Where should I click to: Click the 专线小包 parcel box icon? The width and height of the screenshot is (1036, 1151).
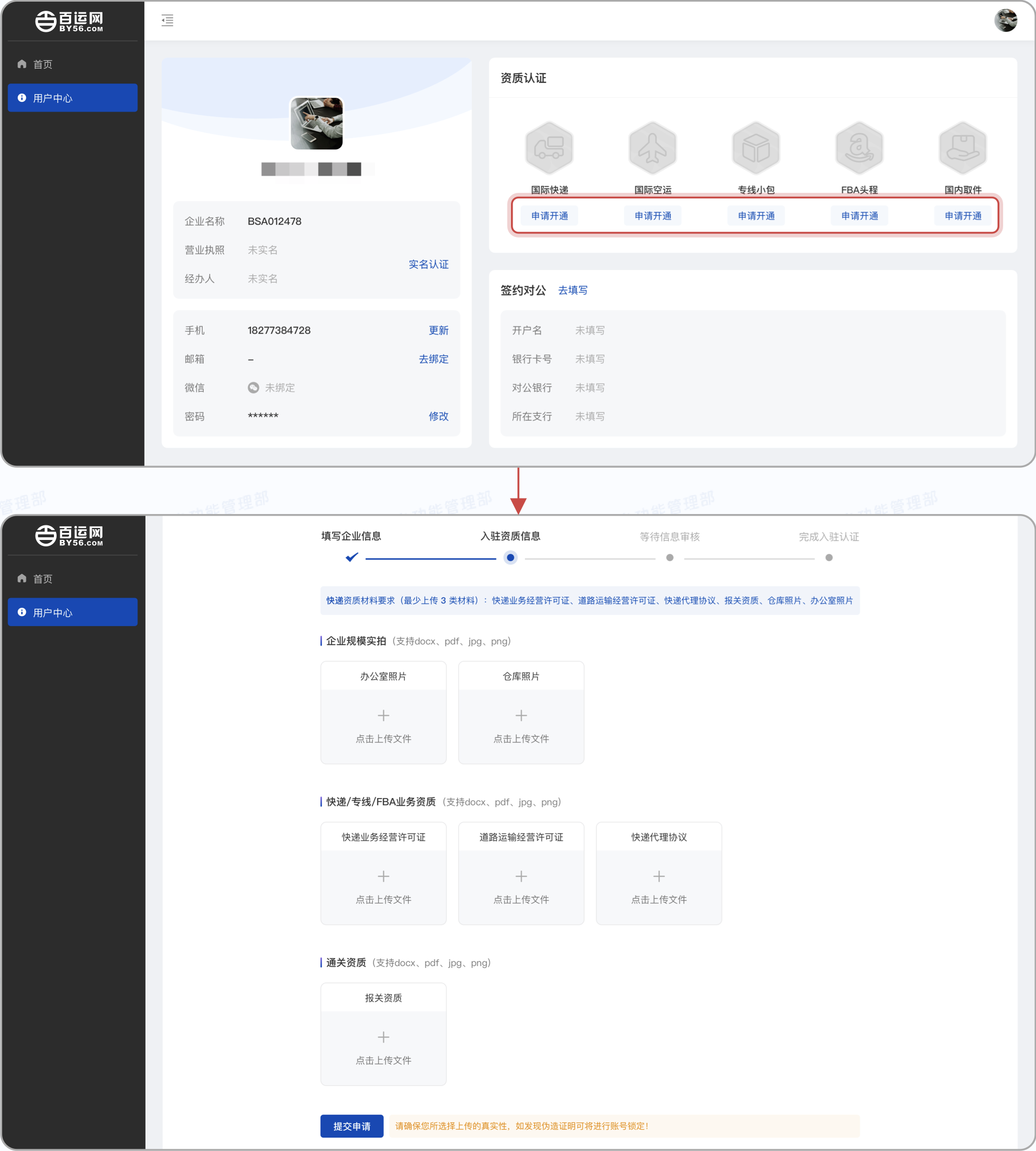pyautogui.click(x=755, y=147)
